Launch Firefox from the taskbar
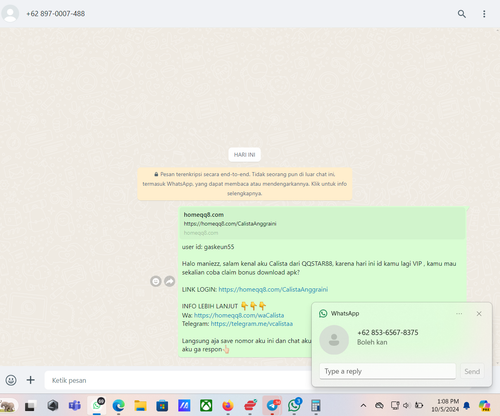Viewport: 500px width, 416px height. pyautogui.click(x=228, y=406)
